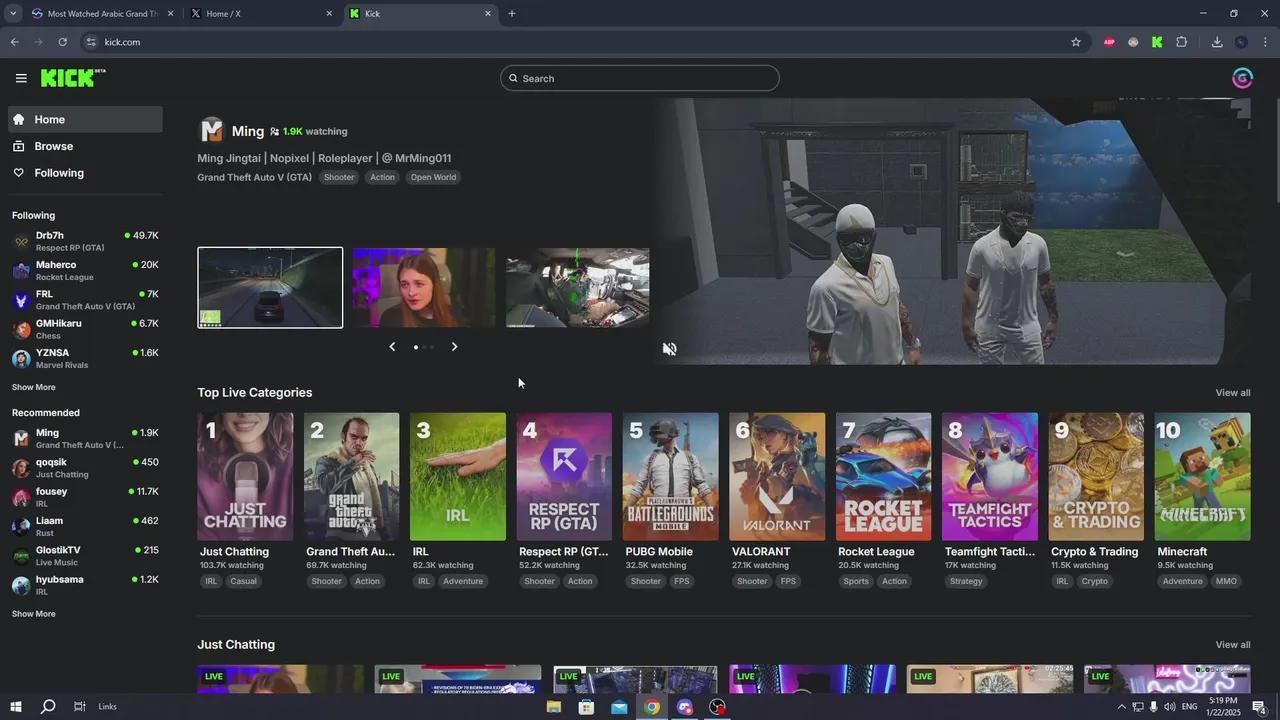
Task: Open the hamburger sidebar menu
Action: 21,78
